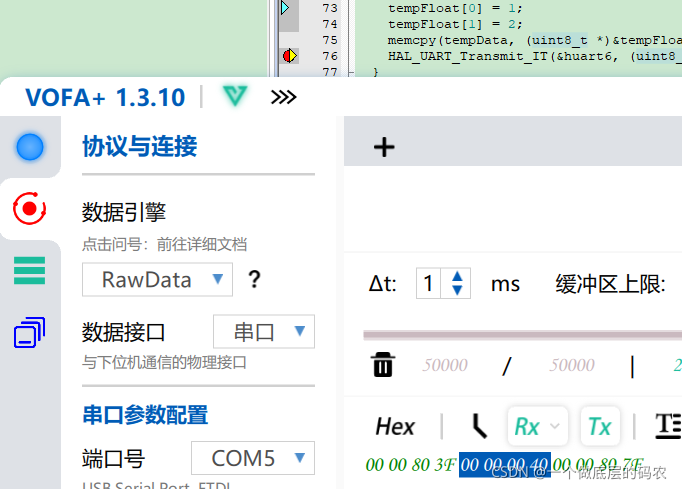Click received hex bytes 00 00 80 3F
This screenshot has width=682, height=489.
point(411,465)
